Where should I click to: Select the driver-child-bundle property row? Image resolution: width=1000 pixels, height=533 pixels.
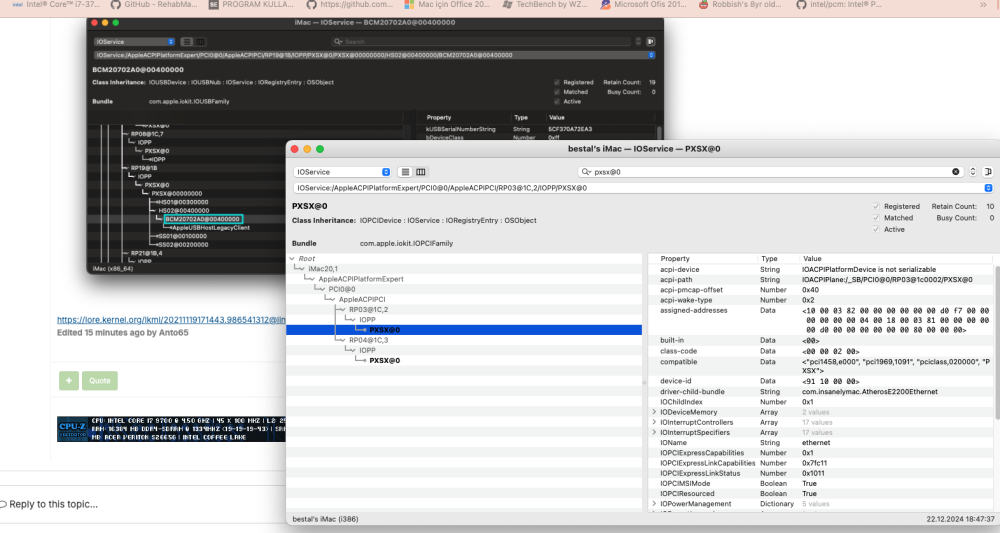(821, 392)
